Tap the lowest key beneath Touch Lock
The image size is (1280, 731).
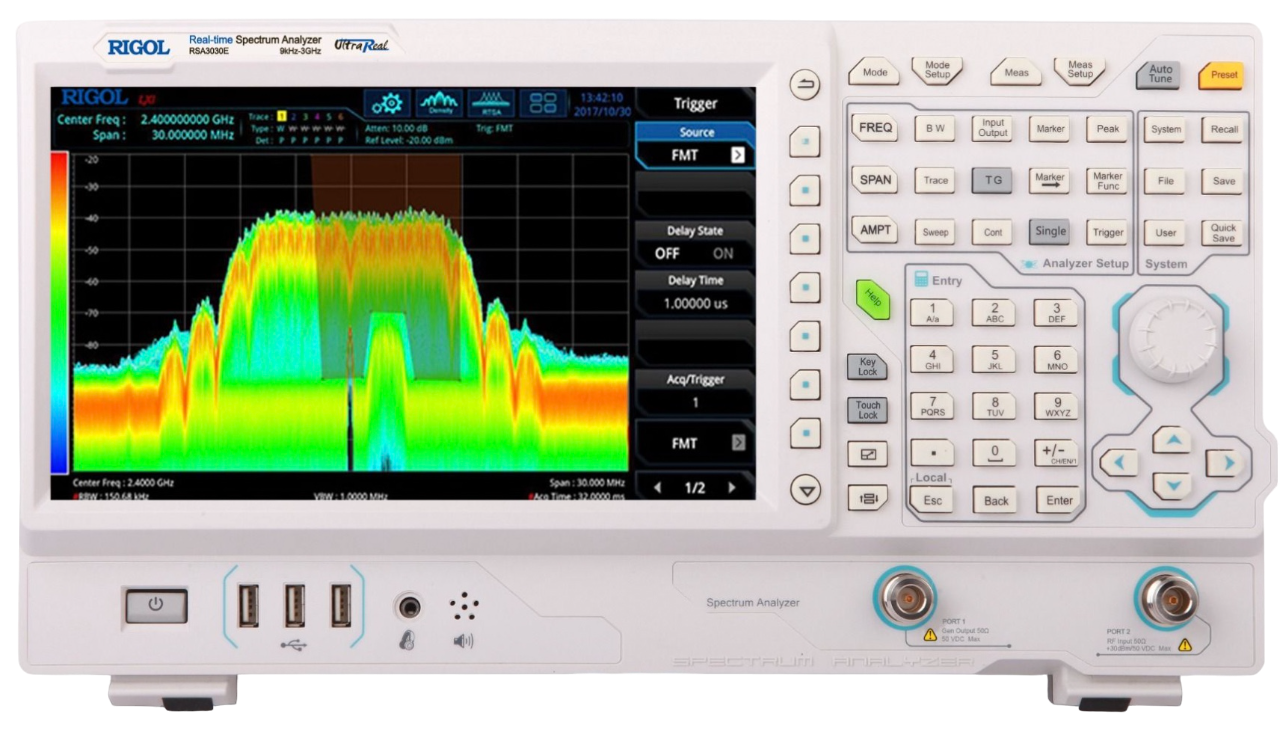pyautogui.click(x=867, y=497)
